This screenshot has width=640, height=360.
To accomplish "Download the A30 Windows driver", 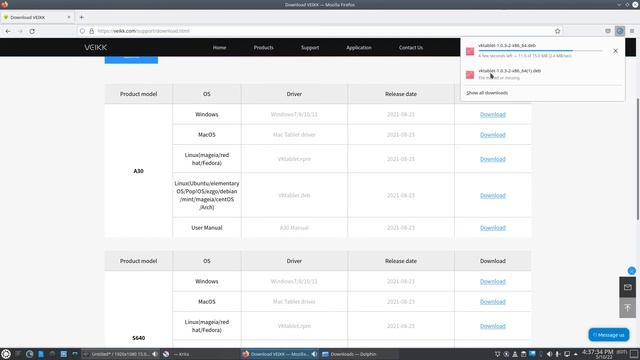I will click(x=493, y=114).
